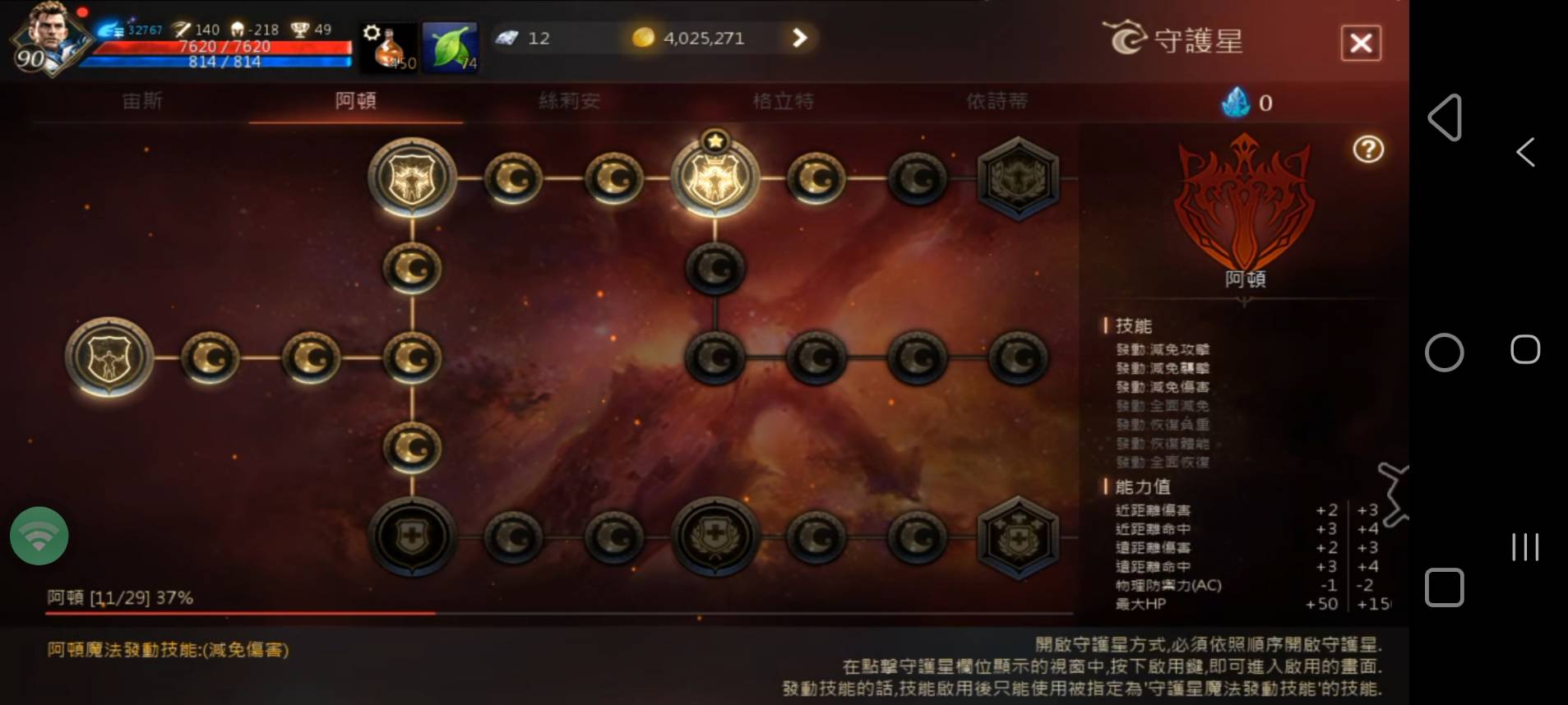
Task: Tap the green leaf item slot
Action: (x=450, y=48)
